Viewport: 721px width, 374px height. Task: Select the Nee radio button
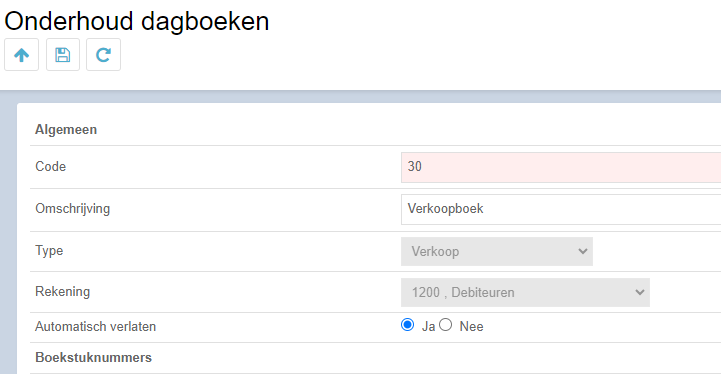(x=446, y=325)
